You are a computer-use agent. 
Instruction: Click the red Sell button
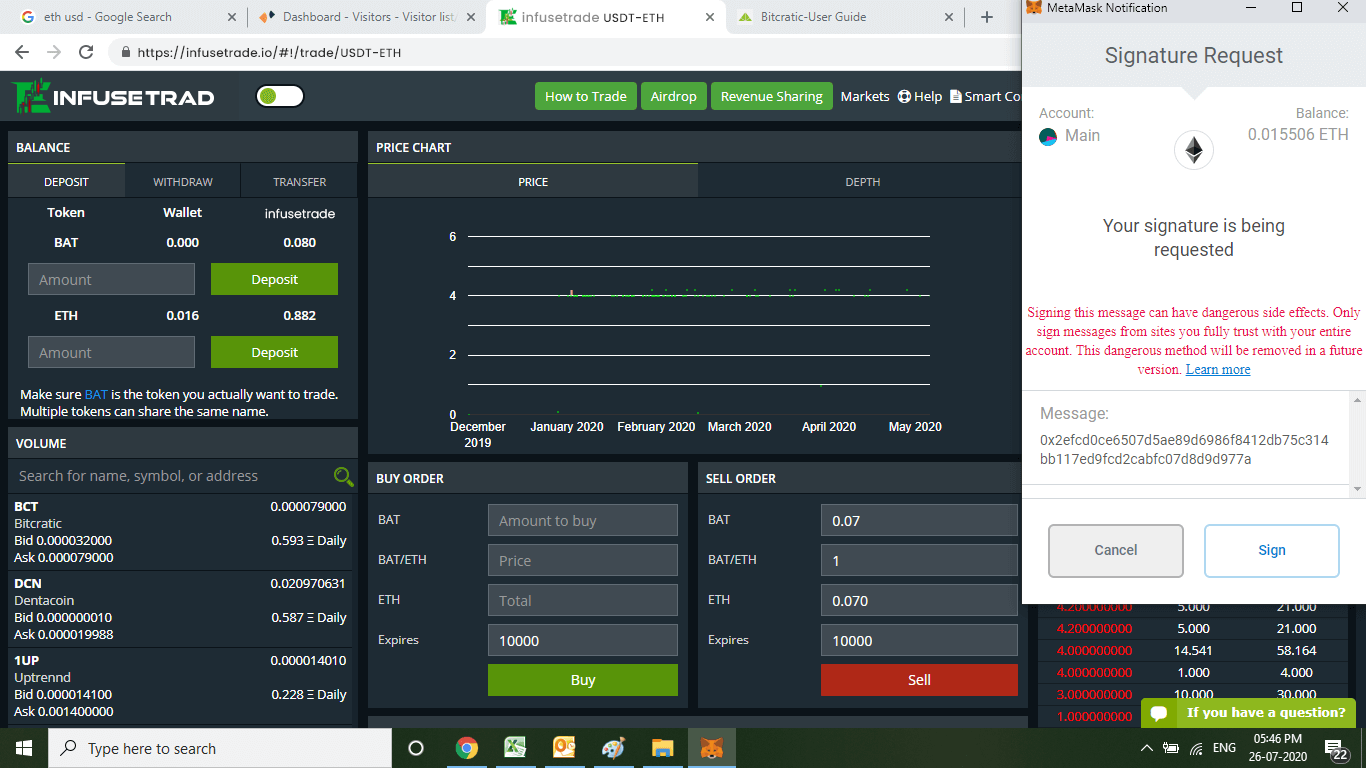pos(919,680)
